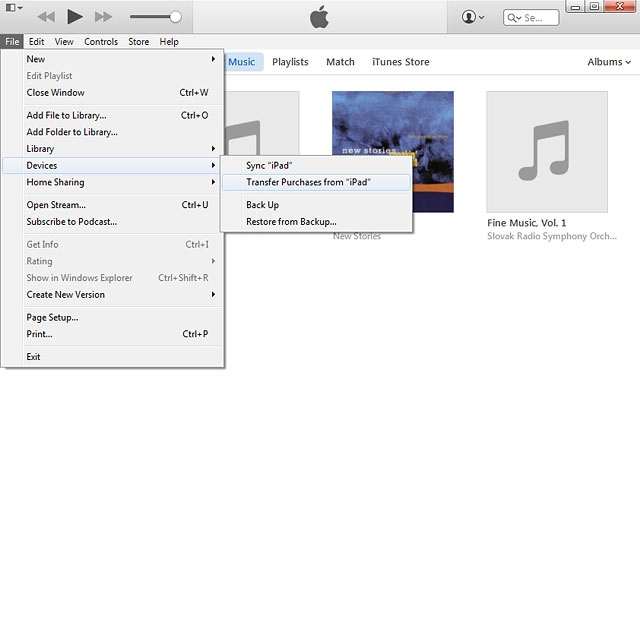Open the Store menu
Image resolution: width=640 pixels, height=638 pixels.
pos(138,42)
